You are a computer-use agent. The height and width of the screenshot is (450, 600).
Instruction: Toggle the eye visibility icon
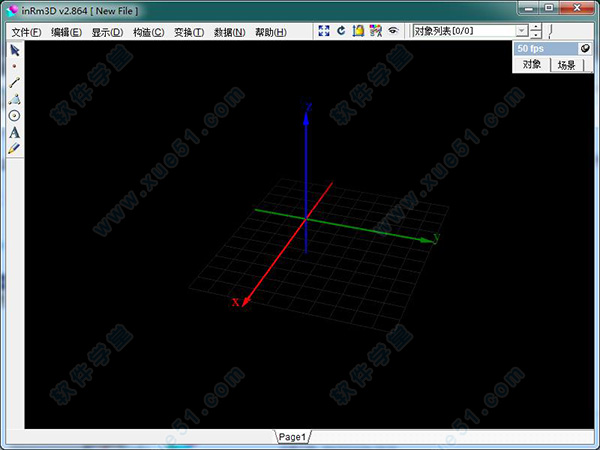pos(393,32)
